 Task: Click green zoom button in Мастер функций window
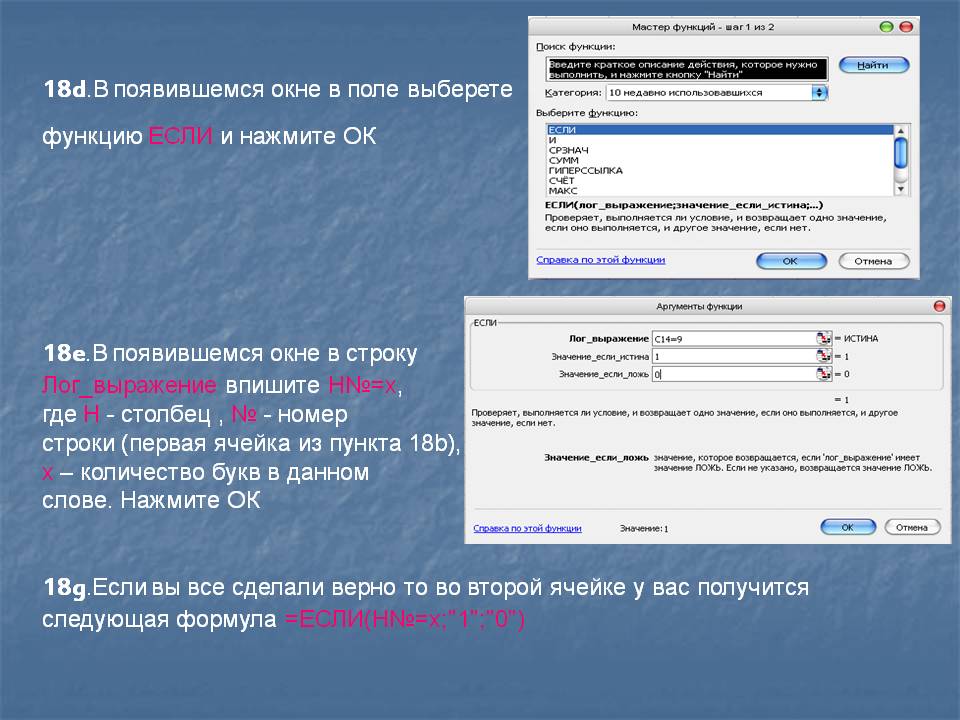886,27
